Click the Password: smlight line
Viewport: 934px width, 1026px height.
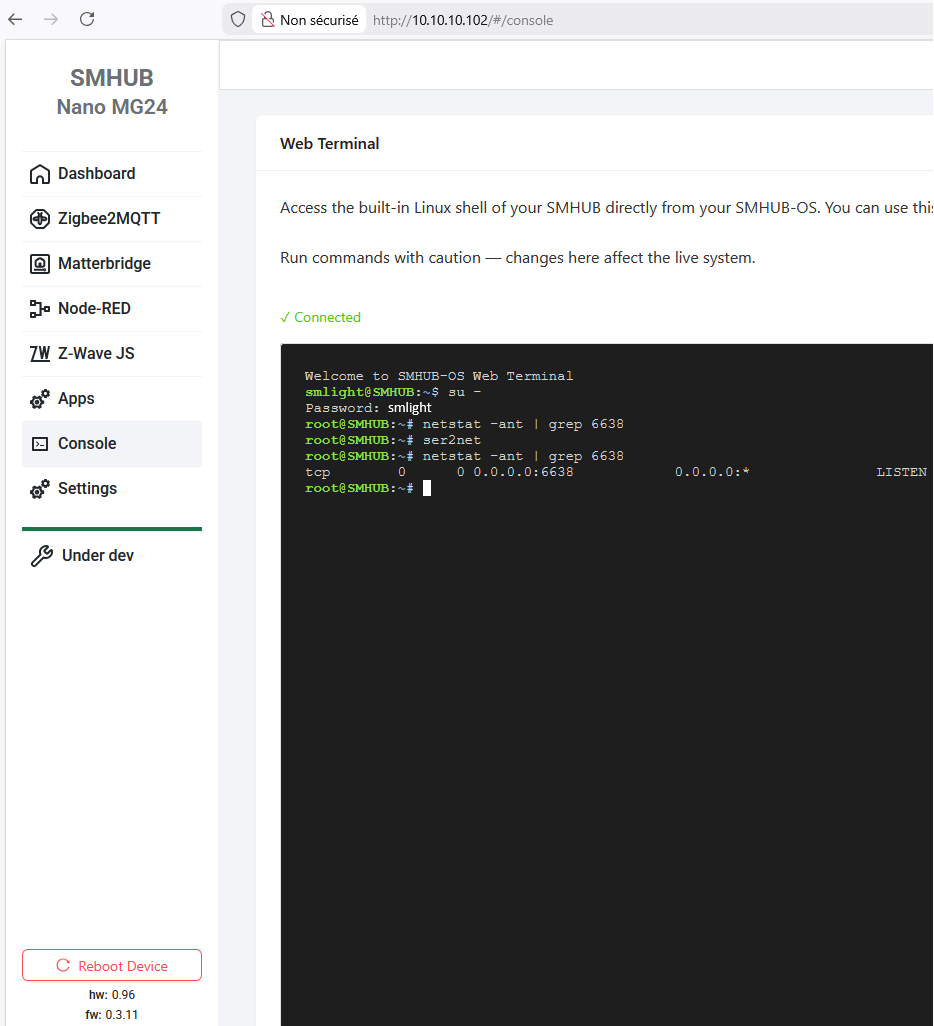point(368,408)
